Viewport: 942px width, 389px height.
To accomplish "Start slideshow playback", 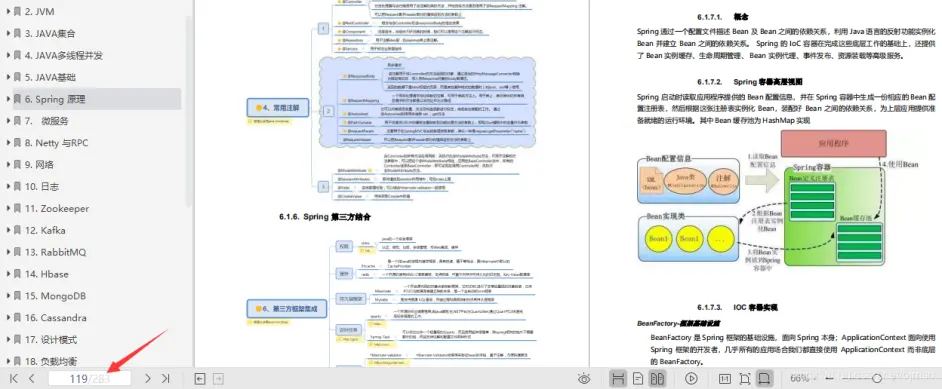I will coord(691,379).
